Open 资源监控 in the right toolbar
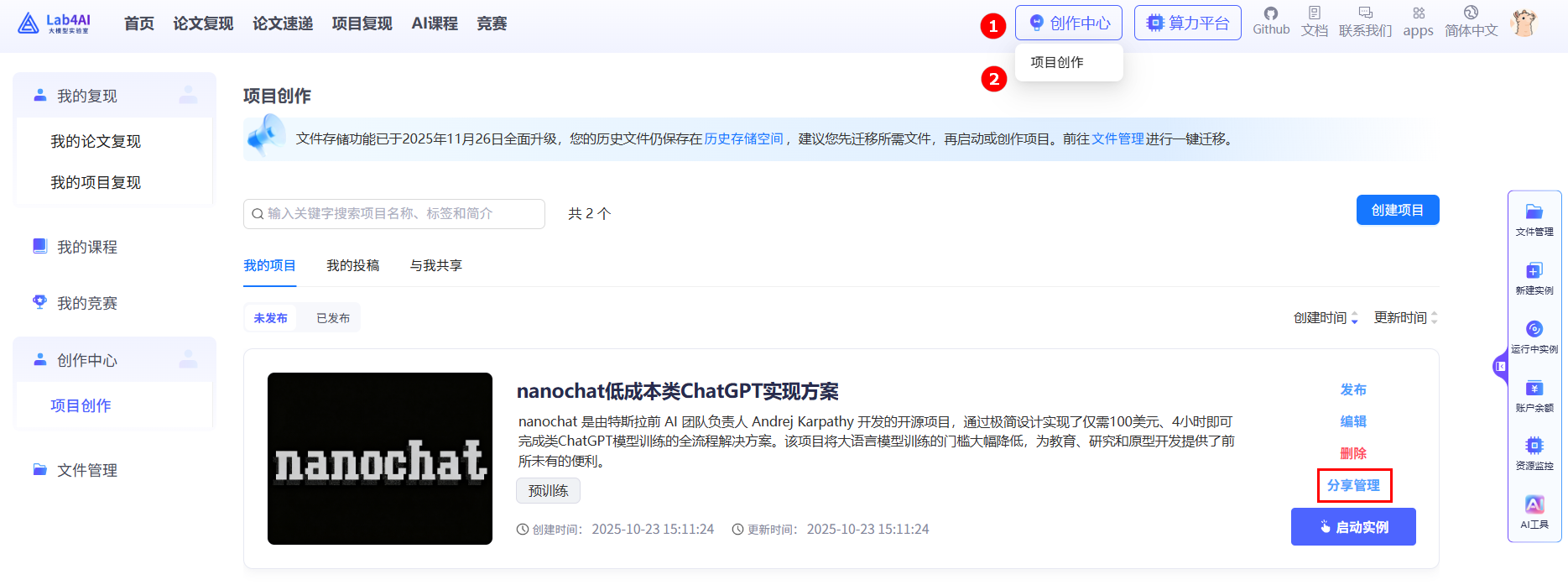The height and width of the screenshot is (585, 1568). [1534, 454]
